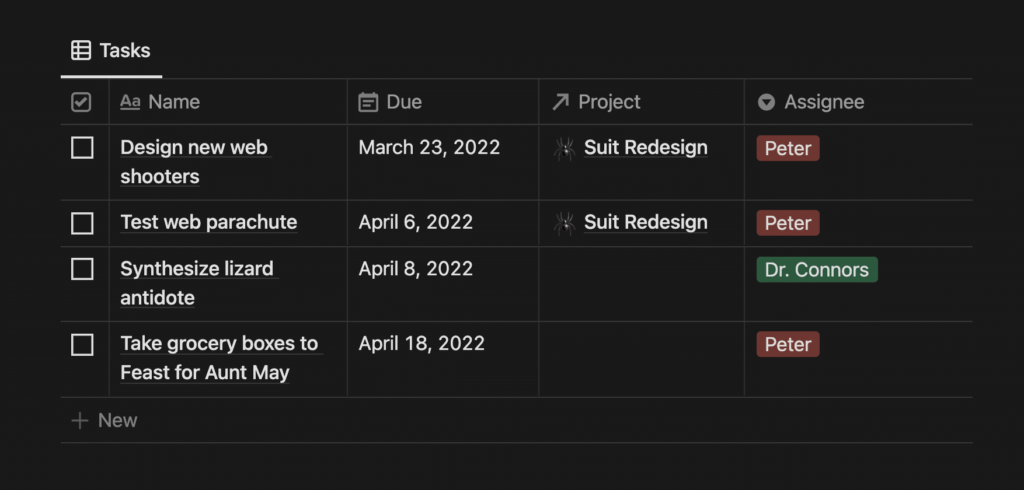The height and width of the screenshot is (490, 1024).
Task: Tick the Test web parachute checkbox
Action: [82, 223]
